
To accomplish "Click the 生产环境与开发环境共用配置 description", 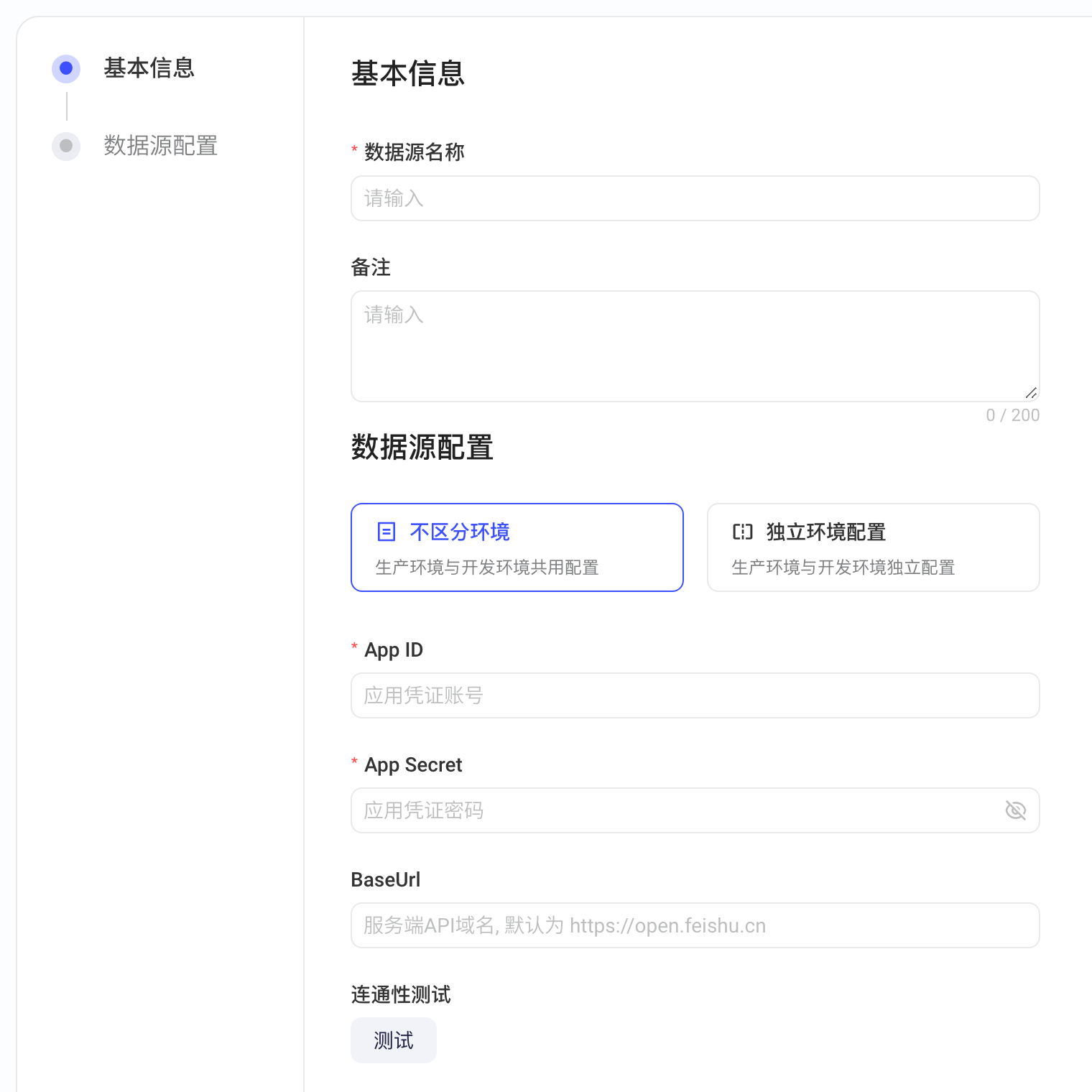I will (x=487, y=568).
